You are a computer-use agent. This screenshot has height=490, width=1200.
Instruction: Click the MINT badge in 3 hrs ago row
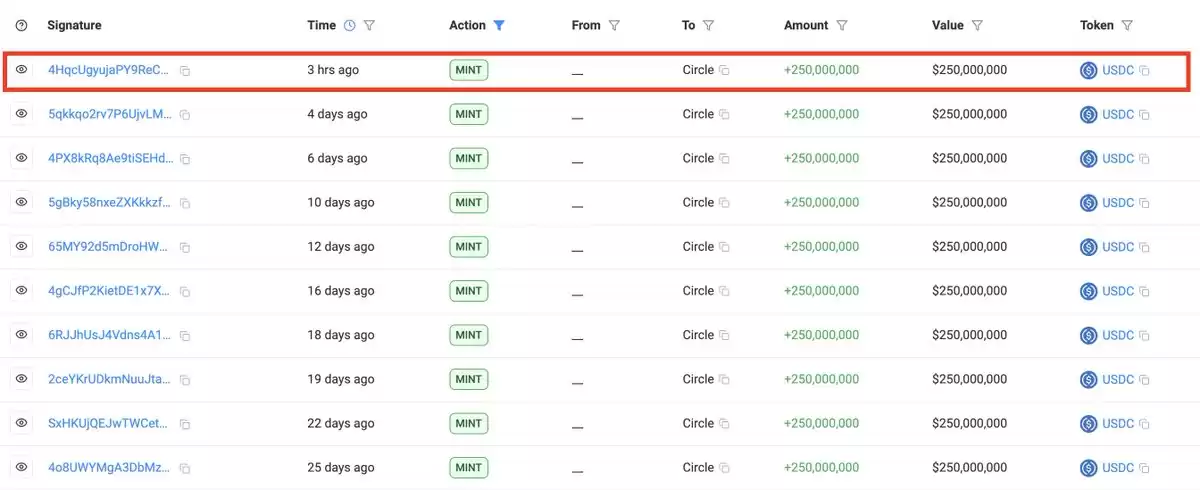click(469, 70)
